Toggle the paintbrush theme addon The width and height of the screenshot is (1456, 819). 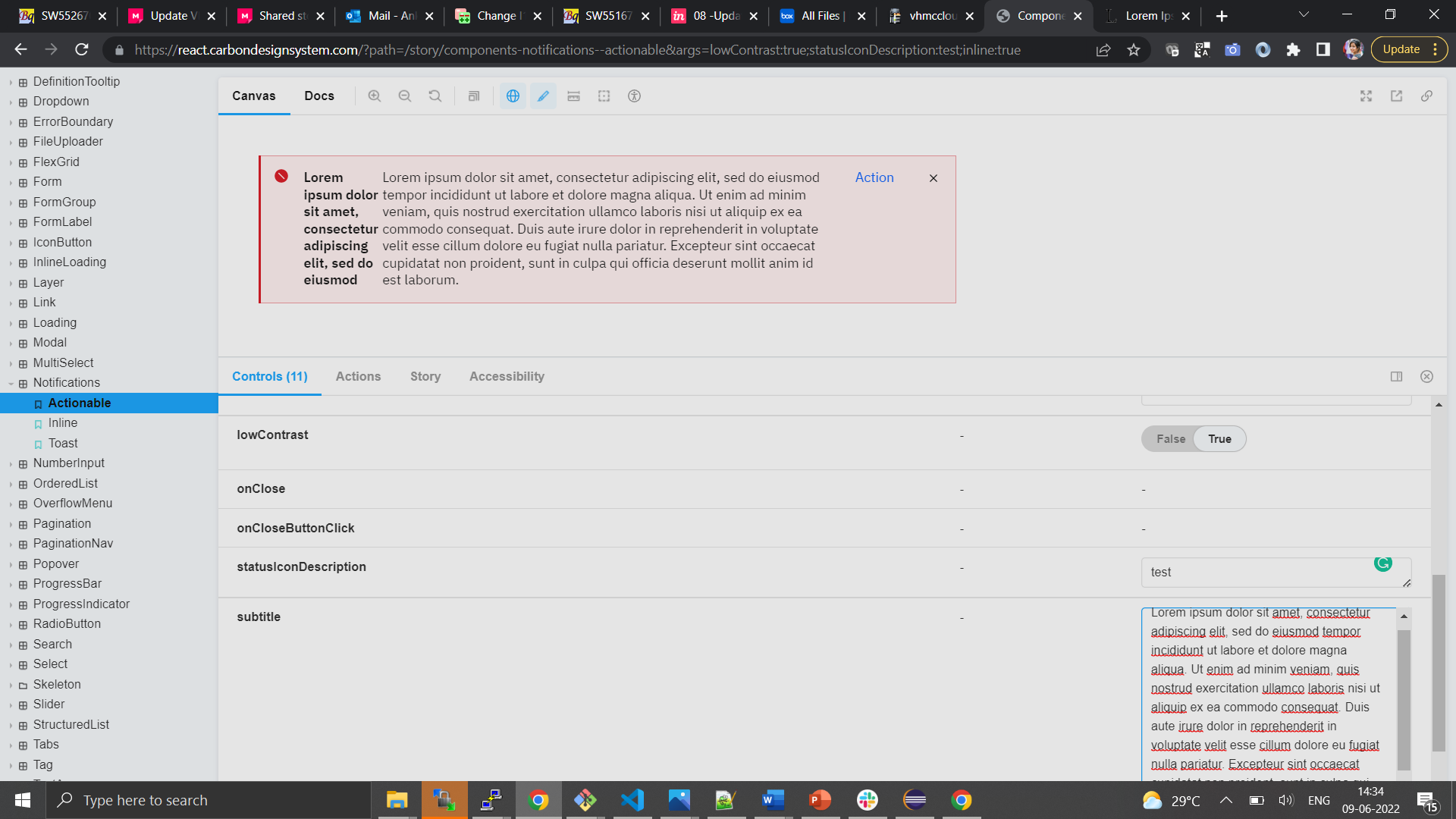coord(543,96)
